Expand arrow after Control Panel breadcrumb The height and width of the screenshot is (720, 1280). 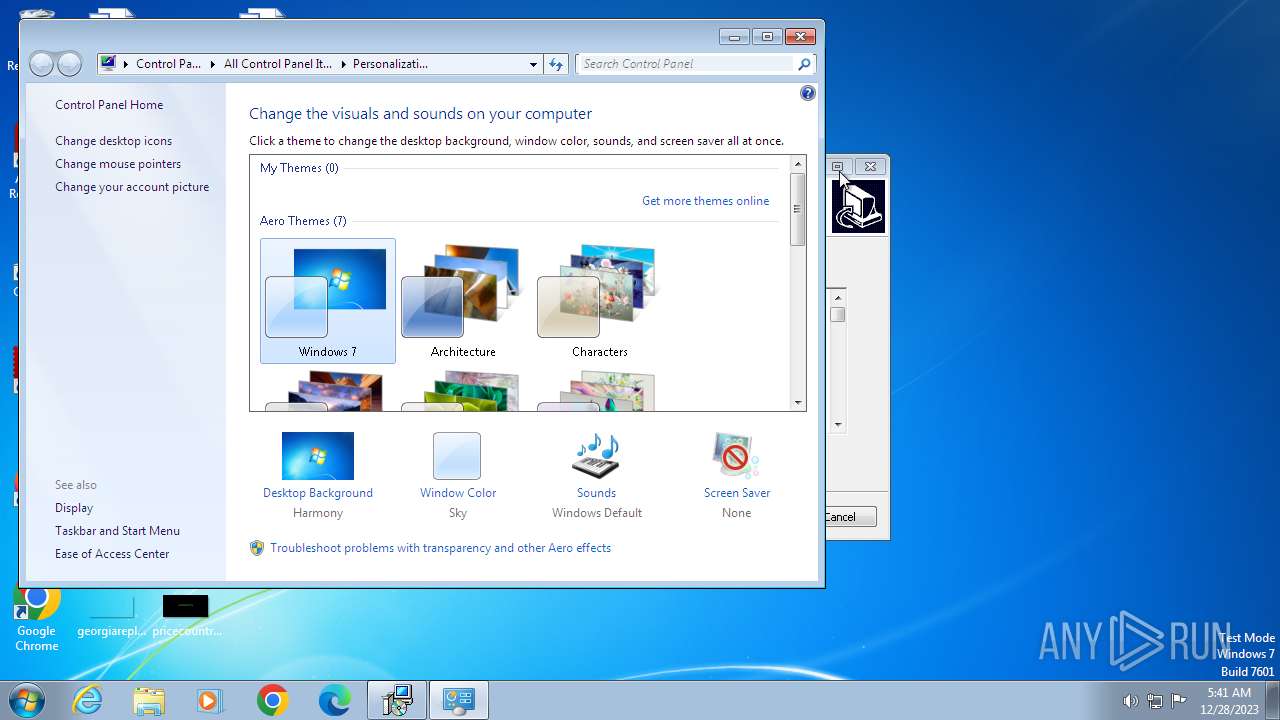212,64
